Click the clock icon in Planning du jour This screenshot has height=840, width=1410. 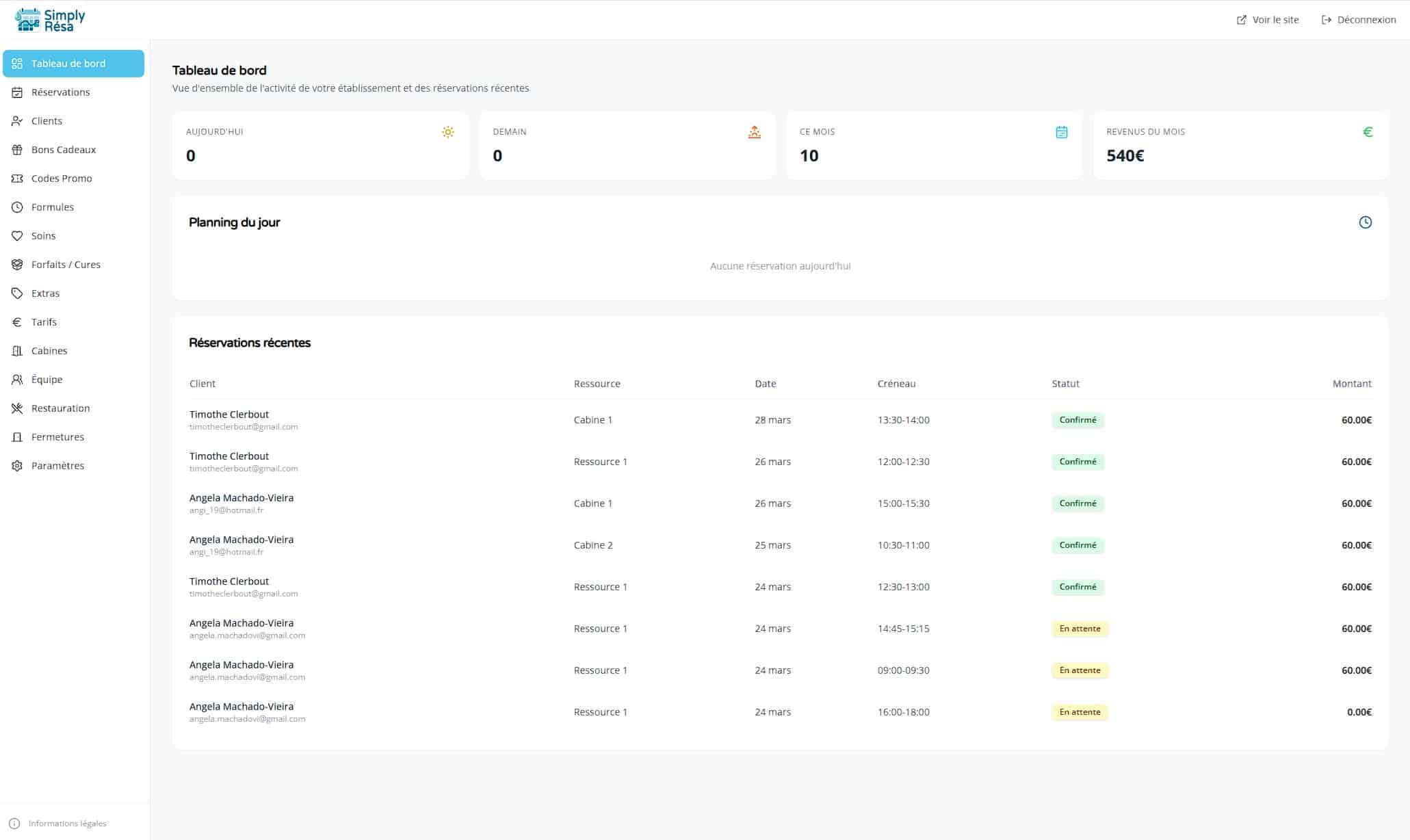coord(1365,222)
